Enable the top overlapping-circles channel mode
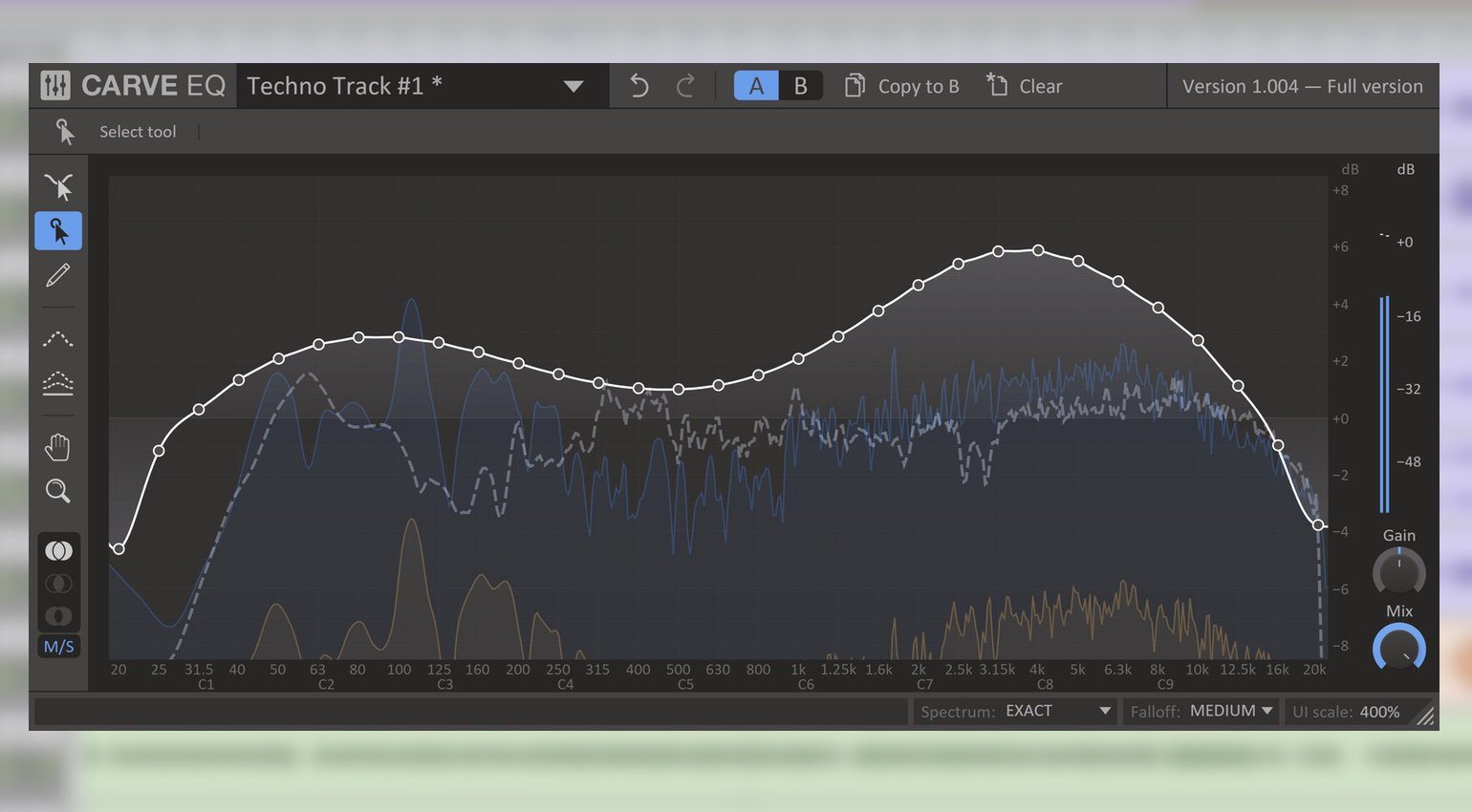1472x812 pixels. coord(58,551)
